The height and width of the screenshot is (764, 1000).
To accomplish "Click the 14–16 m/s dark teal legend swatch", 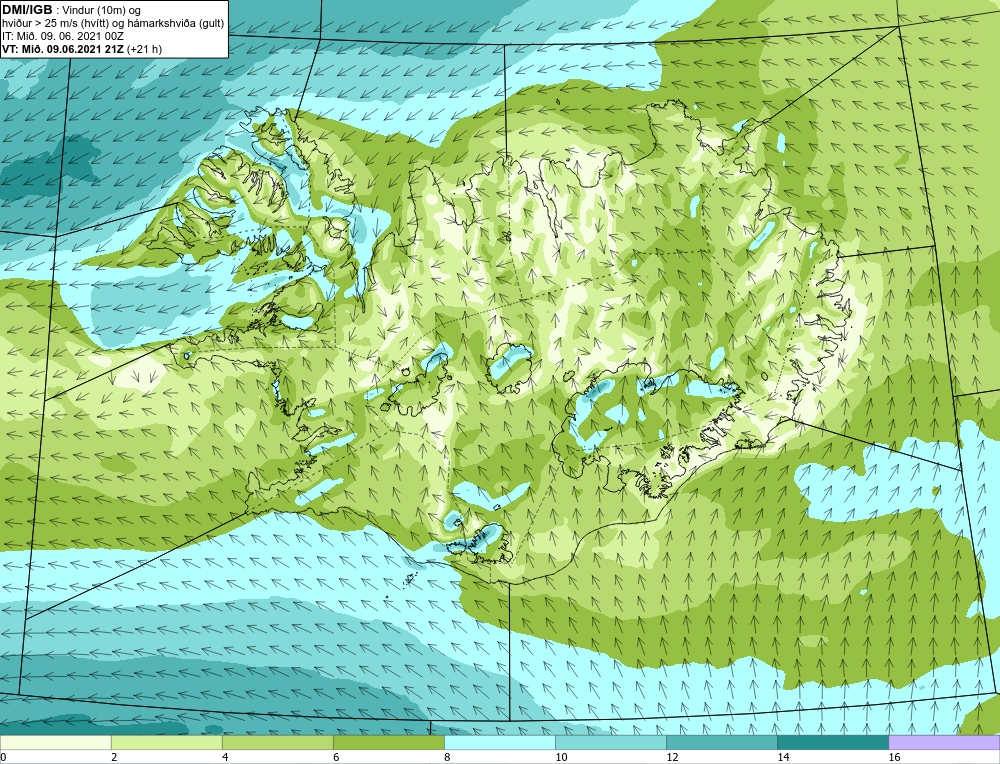I will coord(832,742).
